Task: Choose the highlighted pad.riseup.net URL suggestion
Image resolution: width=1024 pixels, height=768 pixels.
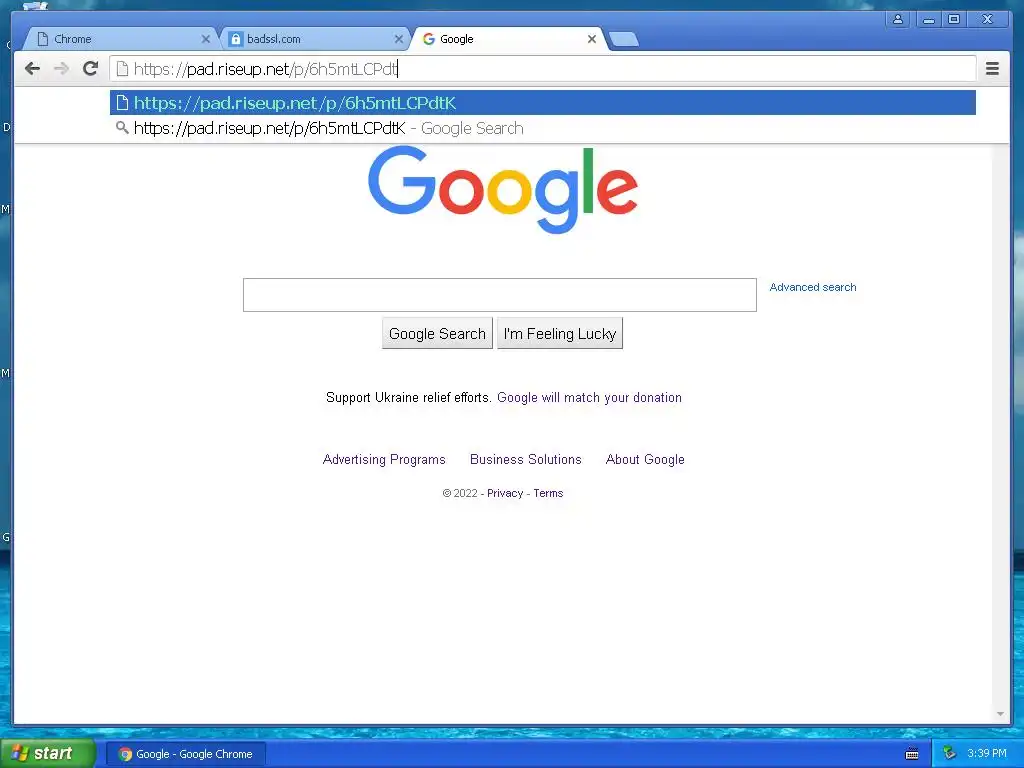Action: coord(543,103)
